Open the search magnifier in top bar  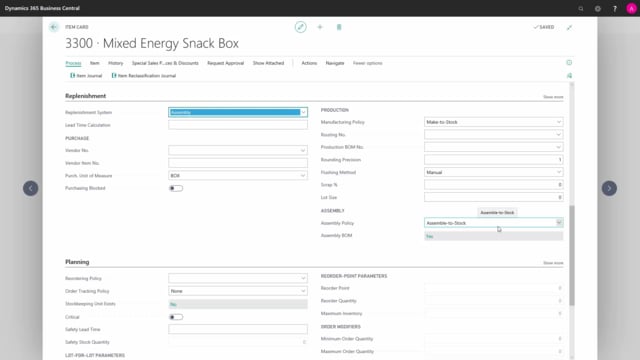point(581,8)
